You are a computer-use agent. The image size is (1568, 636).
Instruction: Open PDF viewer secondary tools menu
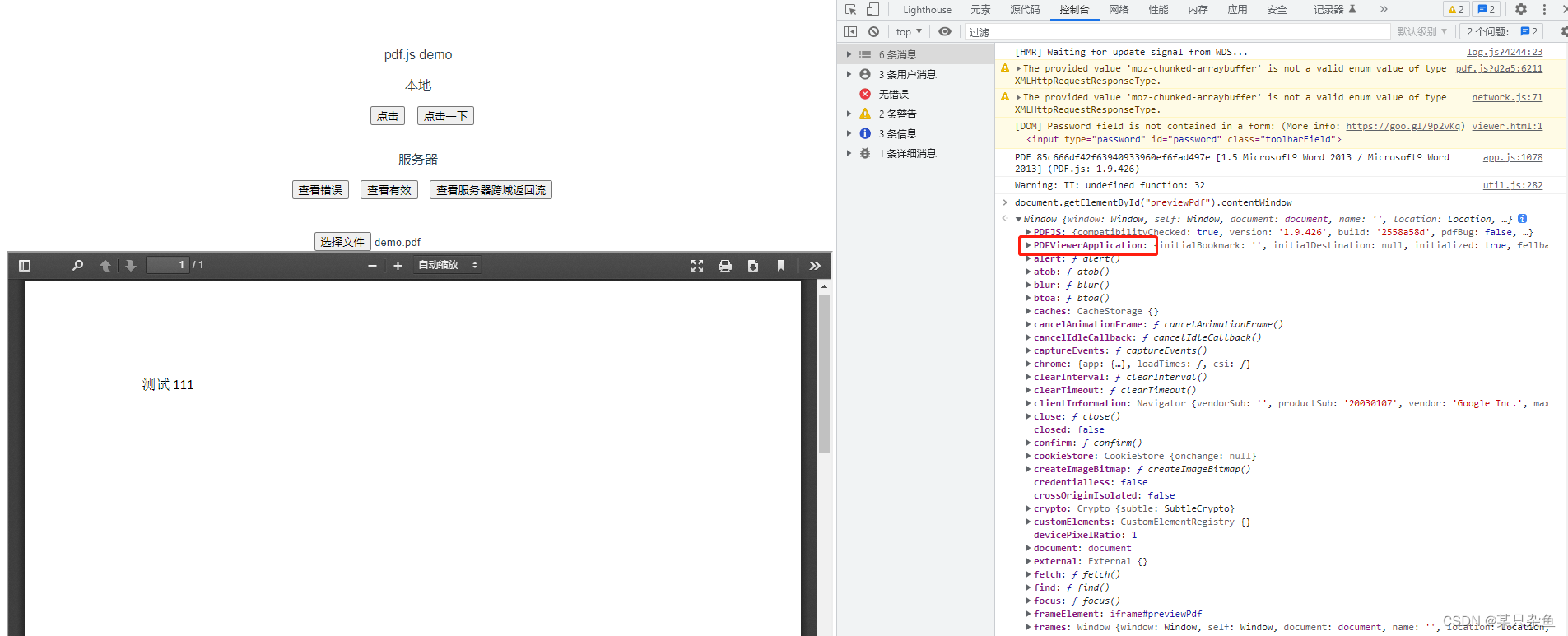coord(815,266)
